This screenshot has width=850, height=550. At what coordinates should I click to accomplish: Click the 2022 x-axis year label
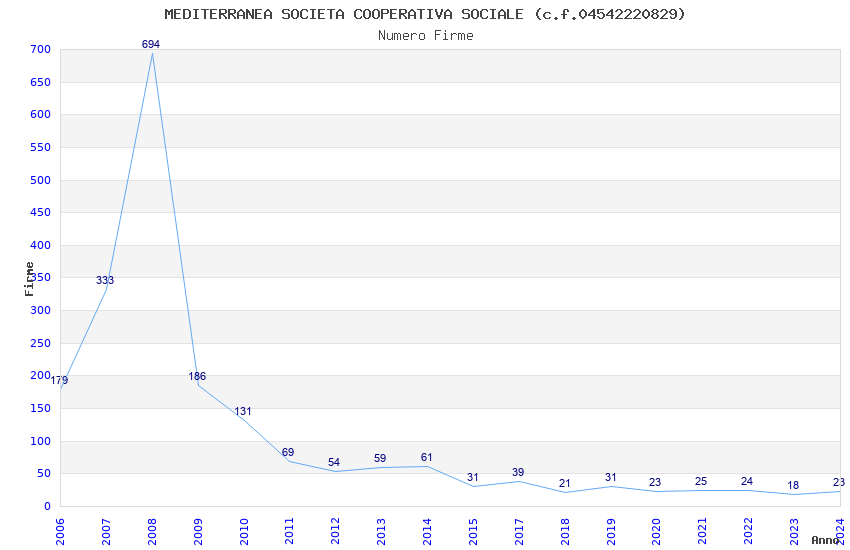pyautogui.click(x=748, y=532)
